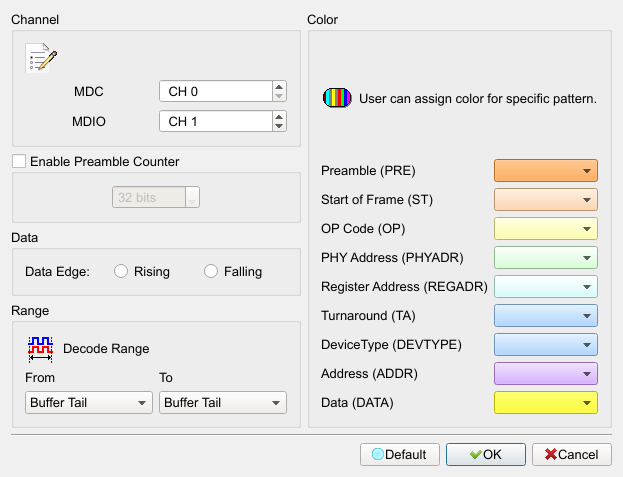The image size is (623, 477).
Task: Open Start of Frame (ST) color picker
Action: pos(546,199)
